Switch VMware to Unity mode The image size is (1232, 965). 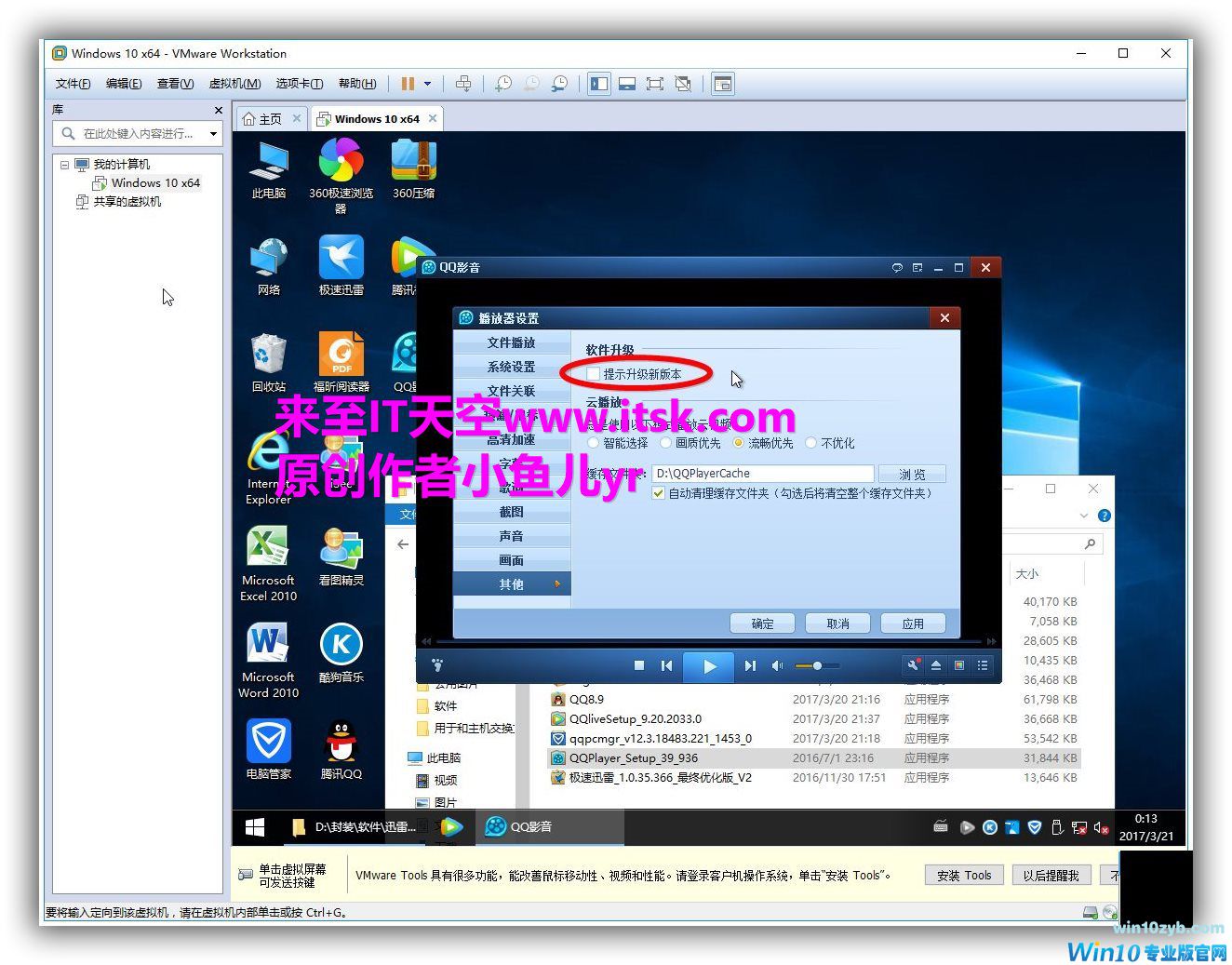tap(683, 84)
